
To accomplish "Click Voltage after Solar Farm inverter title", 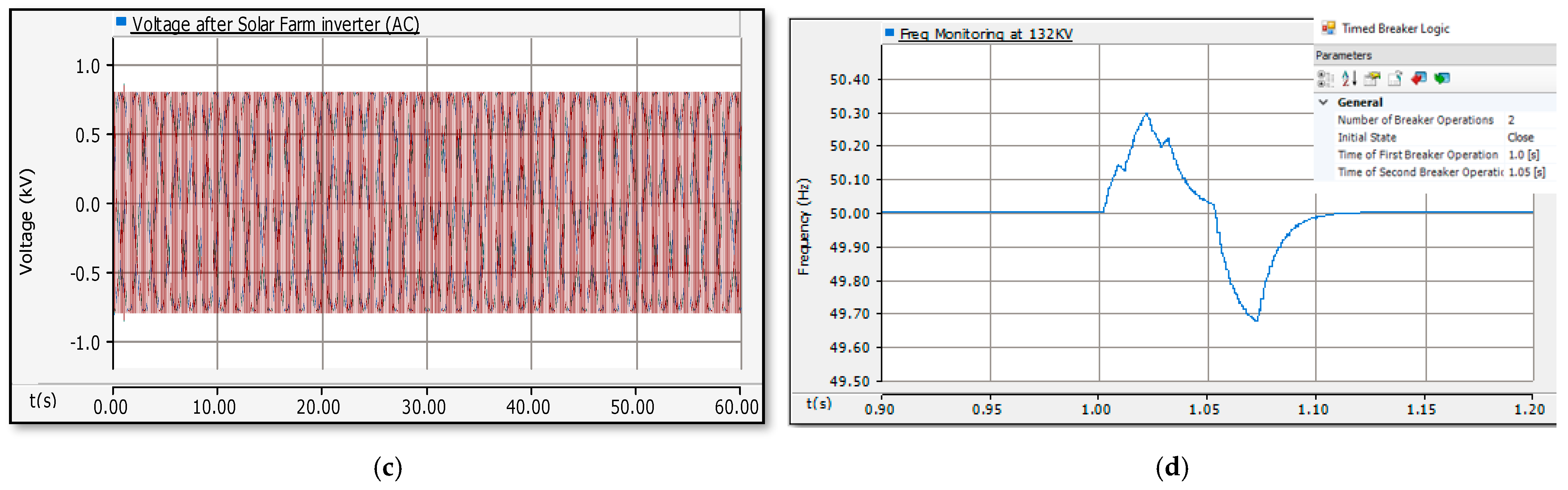I will (276, 24).
